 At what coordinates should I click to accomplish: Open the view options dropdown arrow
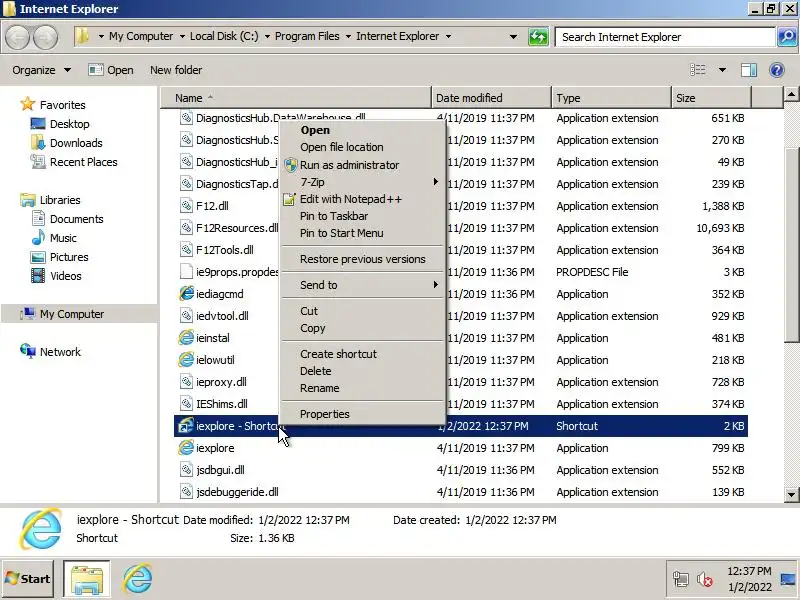pos(722,70)
